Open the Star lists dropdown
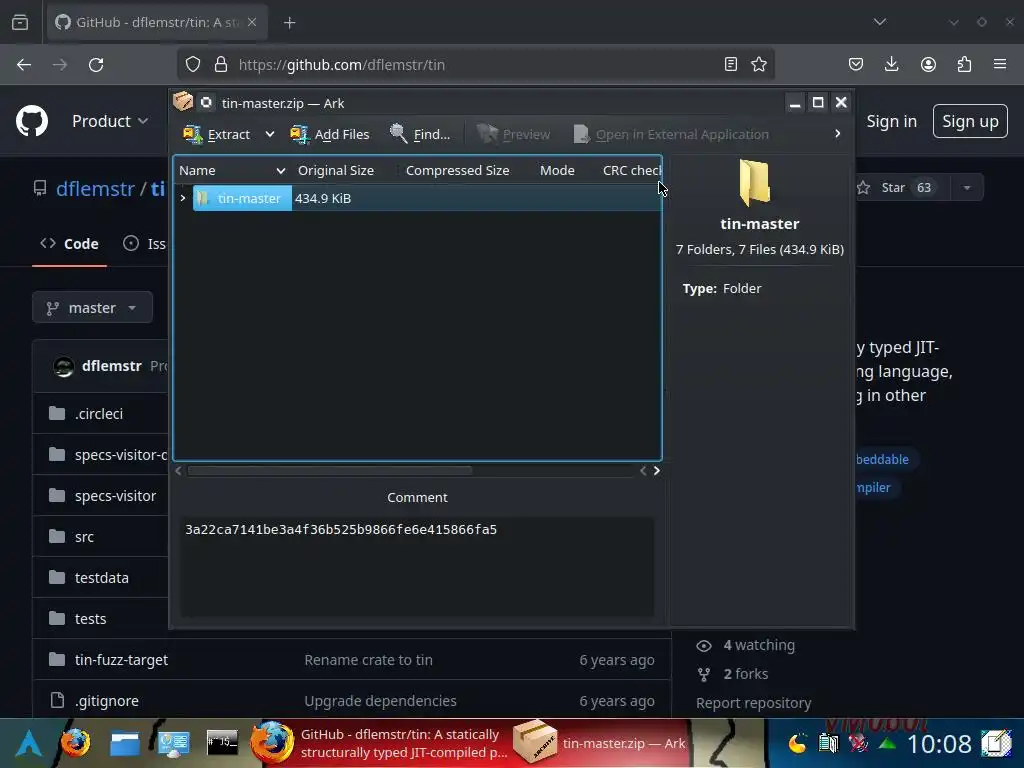 pos(967,188)
